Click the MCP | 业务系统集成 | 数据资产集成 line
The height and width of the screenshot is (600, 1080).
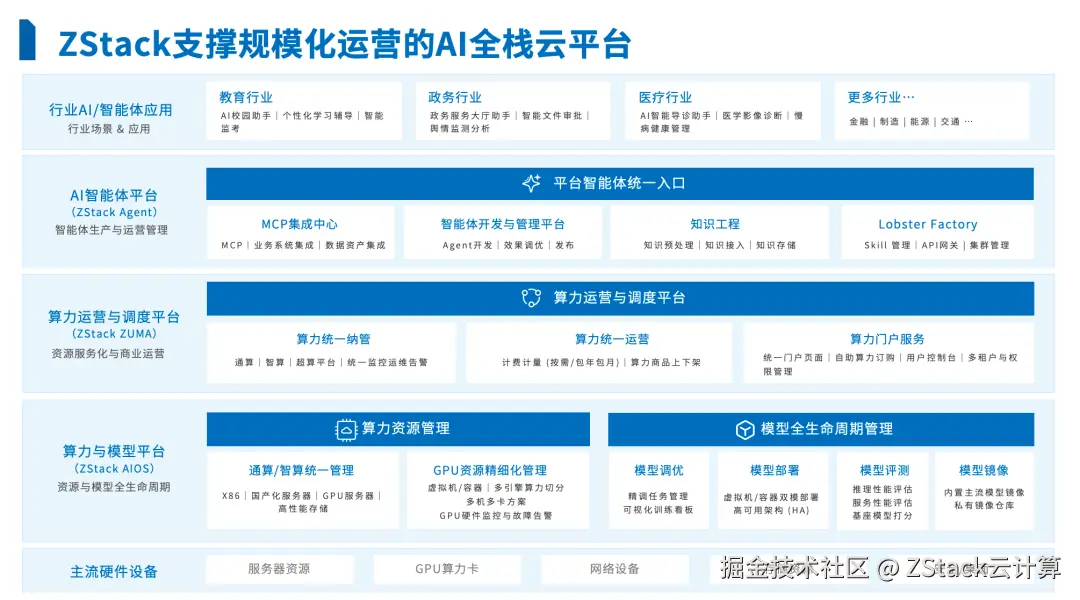click(x=303, y=245)
